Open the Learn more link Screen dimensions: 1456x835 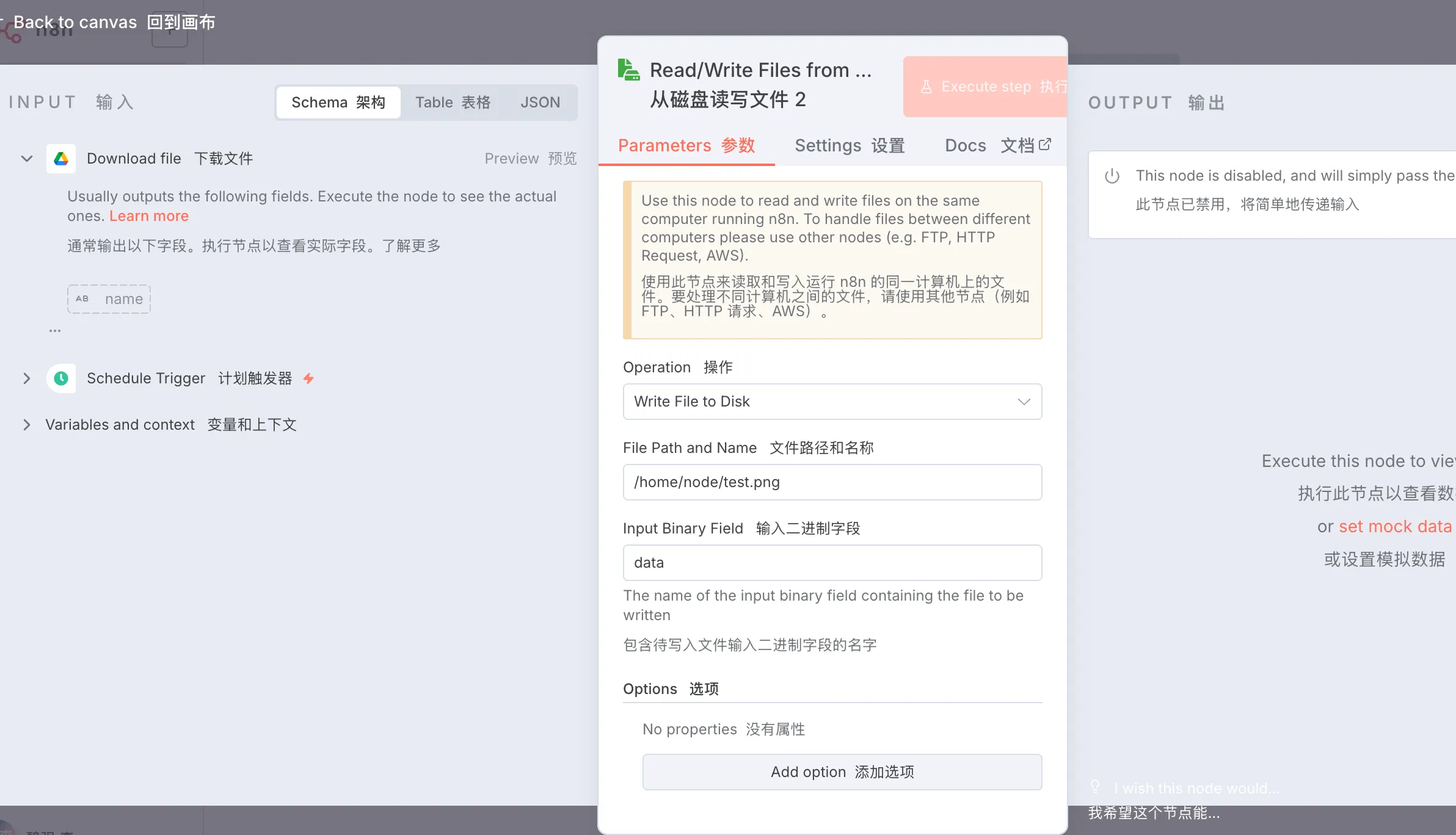point(149,216)
